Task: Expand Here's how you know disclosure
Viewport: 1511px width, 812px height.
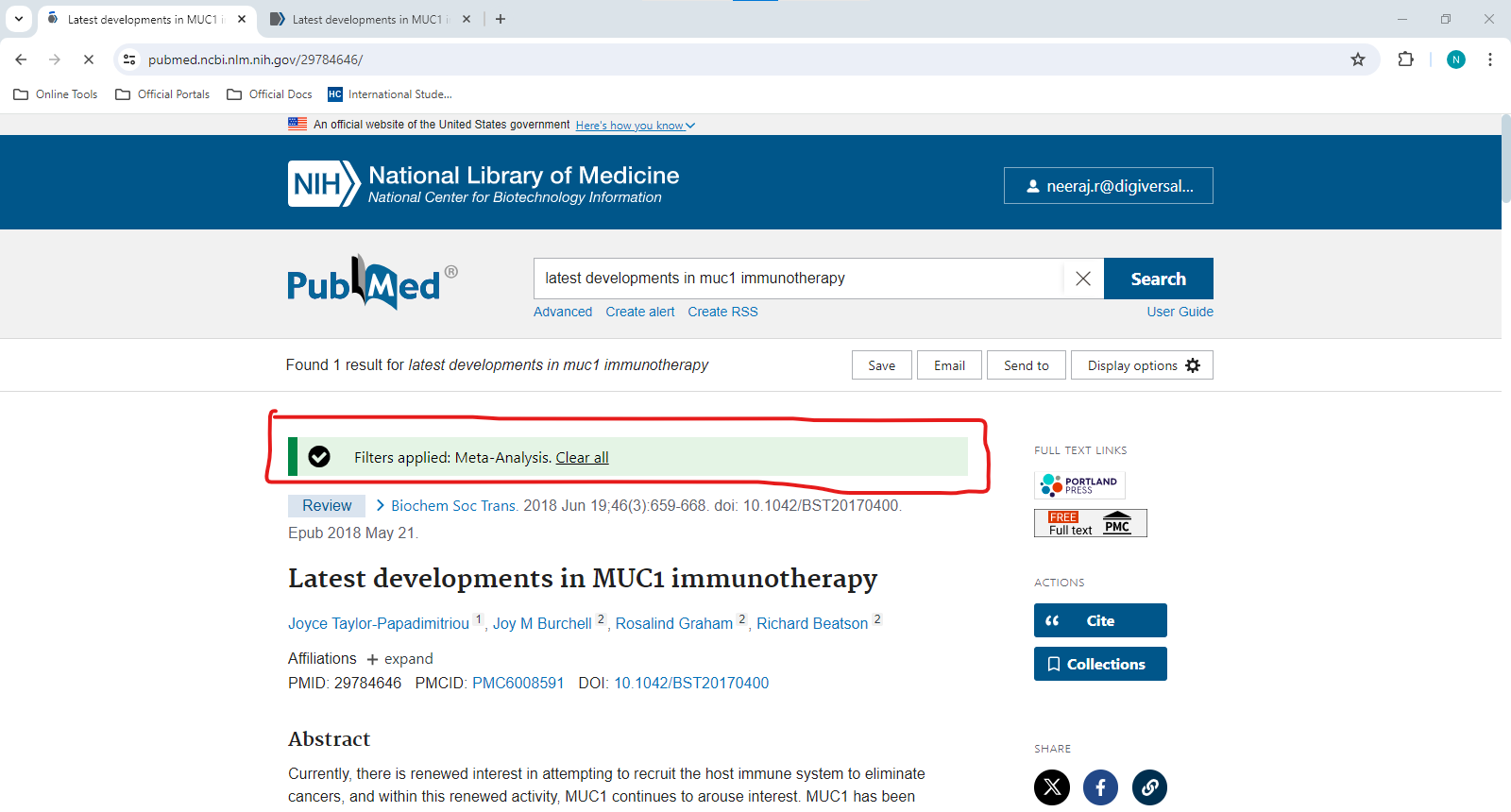Action: point(635,126)
